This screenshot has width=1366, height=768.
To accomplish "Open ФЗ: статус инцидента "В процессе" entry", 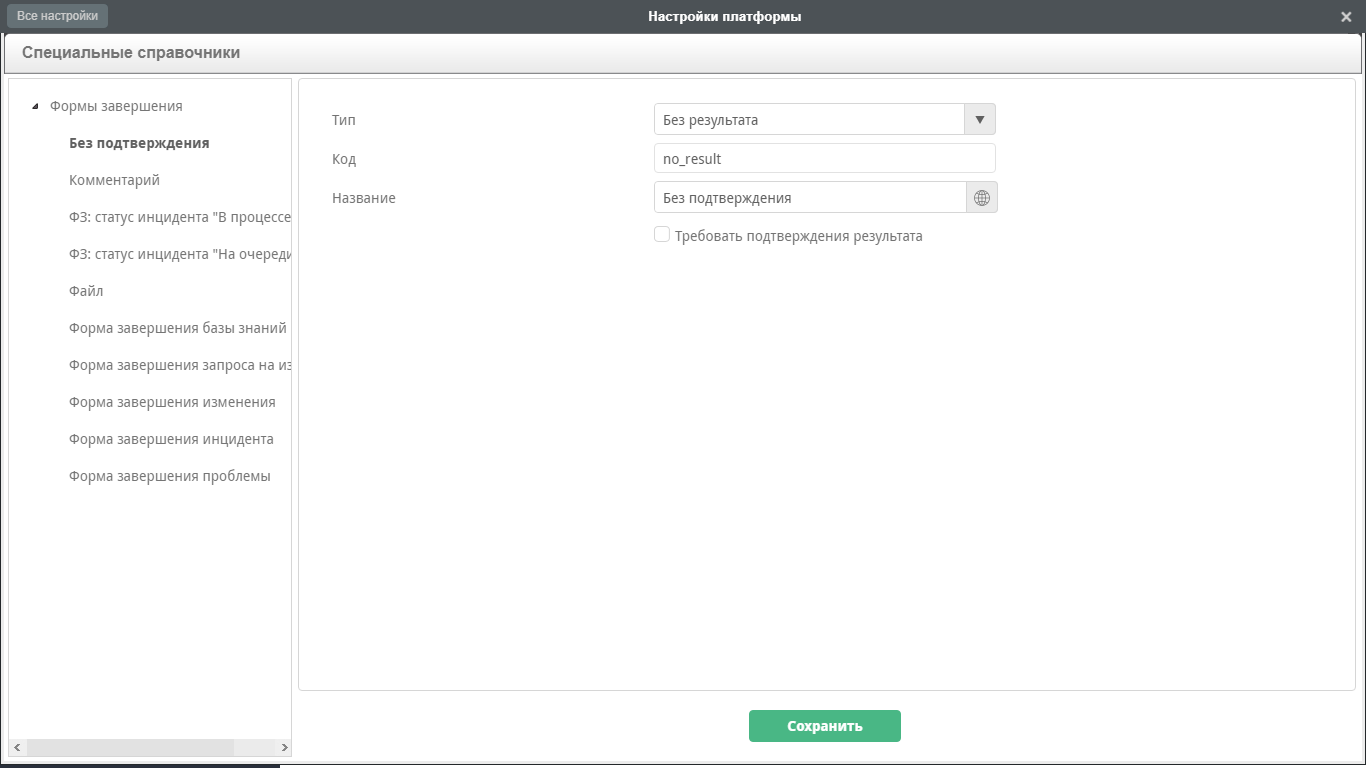I will click(180, 217).
